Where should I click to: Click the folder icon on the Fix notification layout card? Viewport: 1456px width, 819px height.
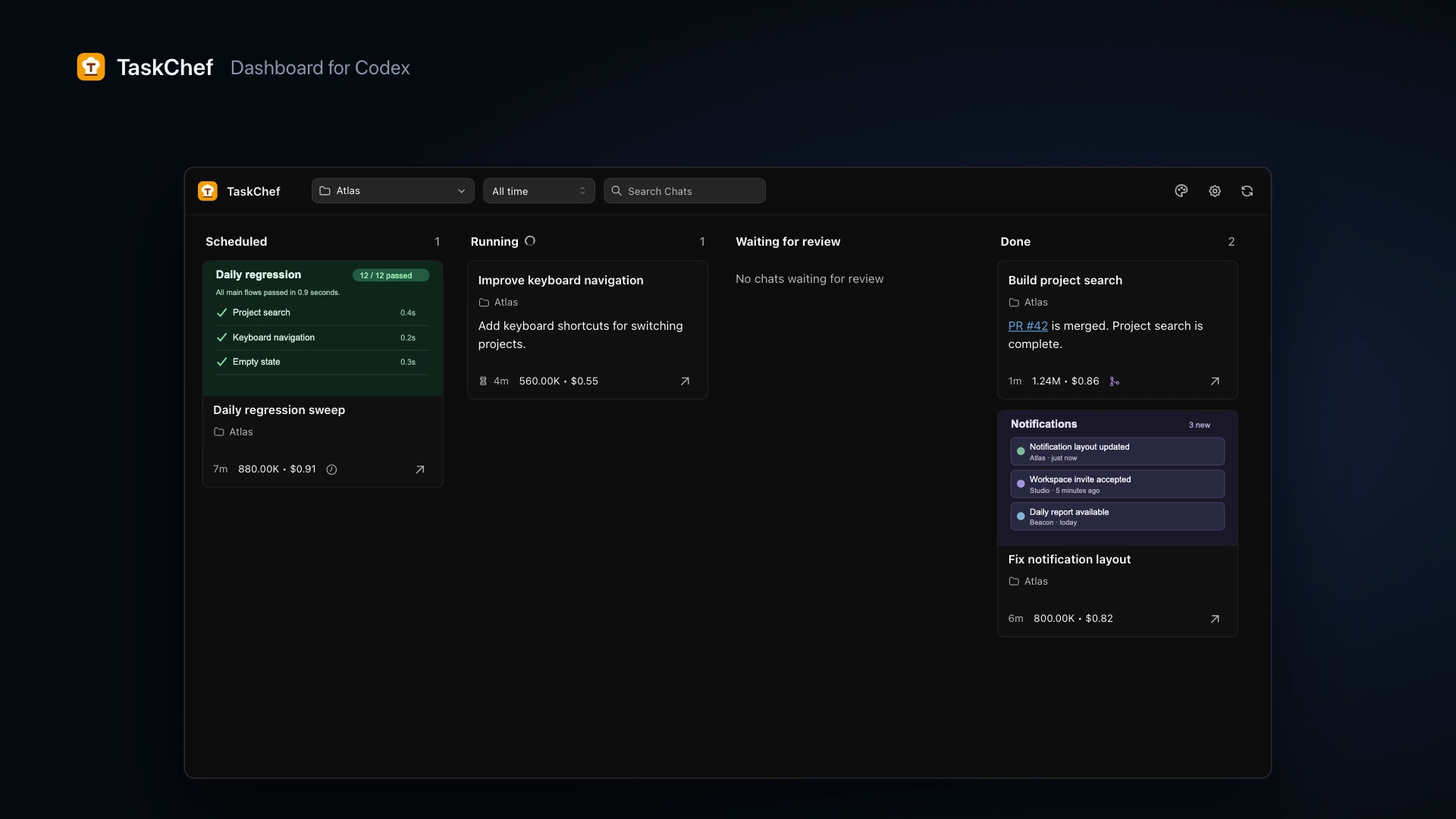coord(1014,582)
